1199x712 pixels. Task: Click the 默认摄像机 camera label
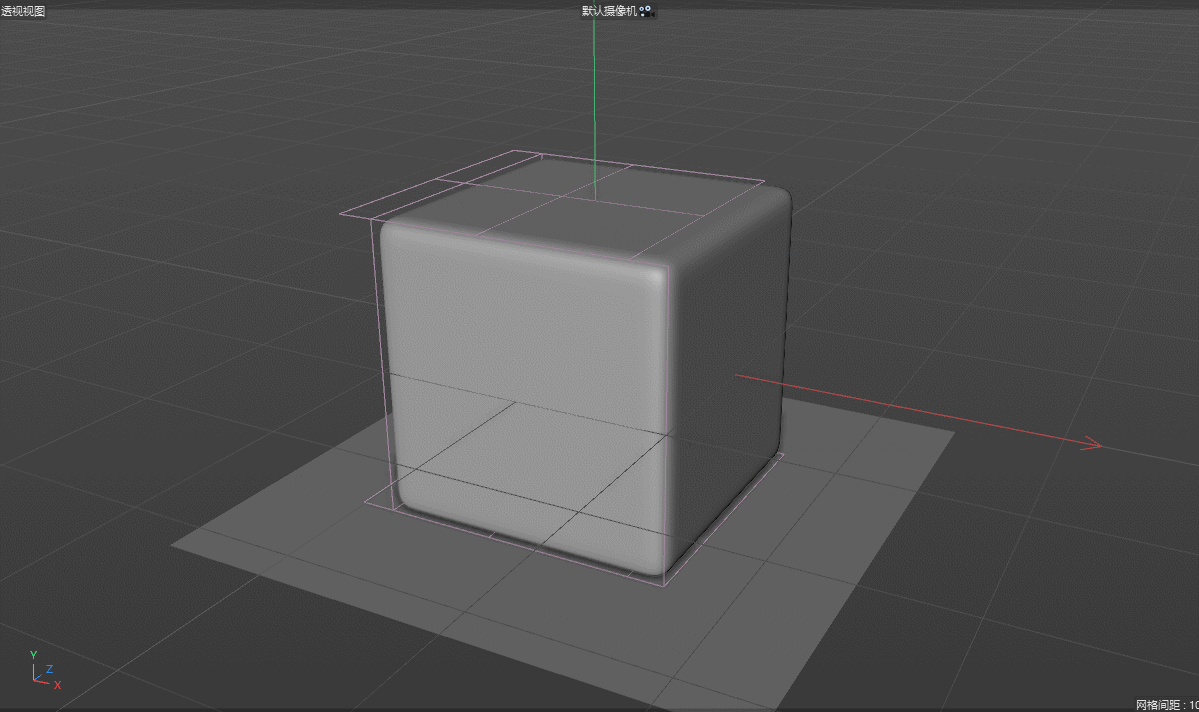coord(609,11)
